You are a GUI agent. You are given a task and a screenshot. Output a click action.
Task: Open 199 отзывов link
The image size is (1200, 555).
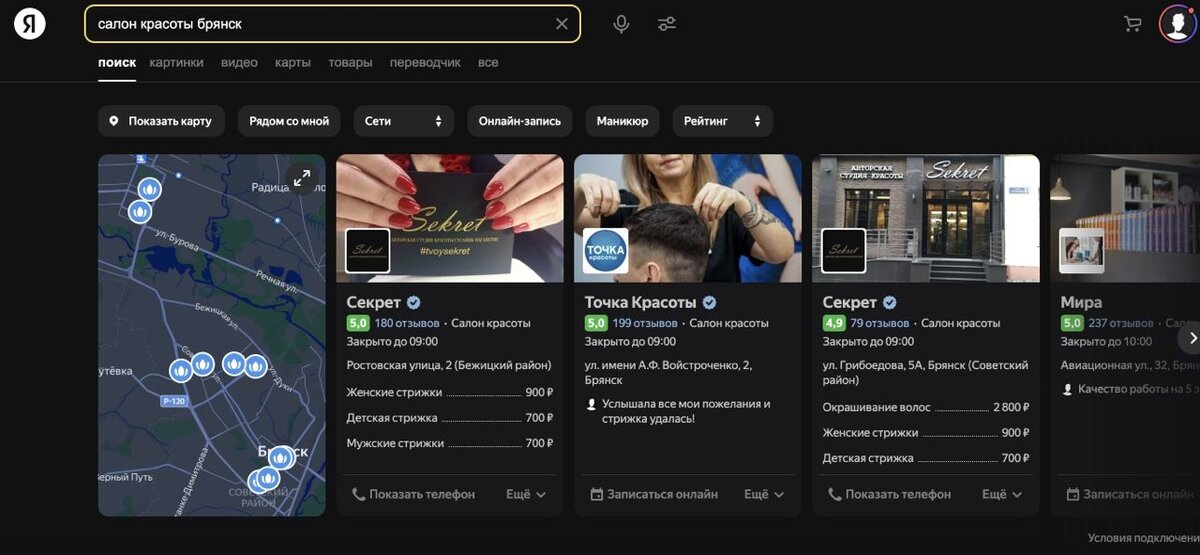(x=645, y=323)
